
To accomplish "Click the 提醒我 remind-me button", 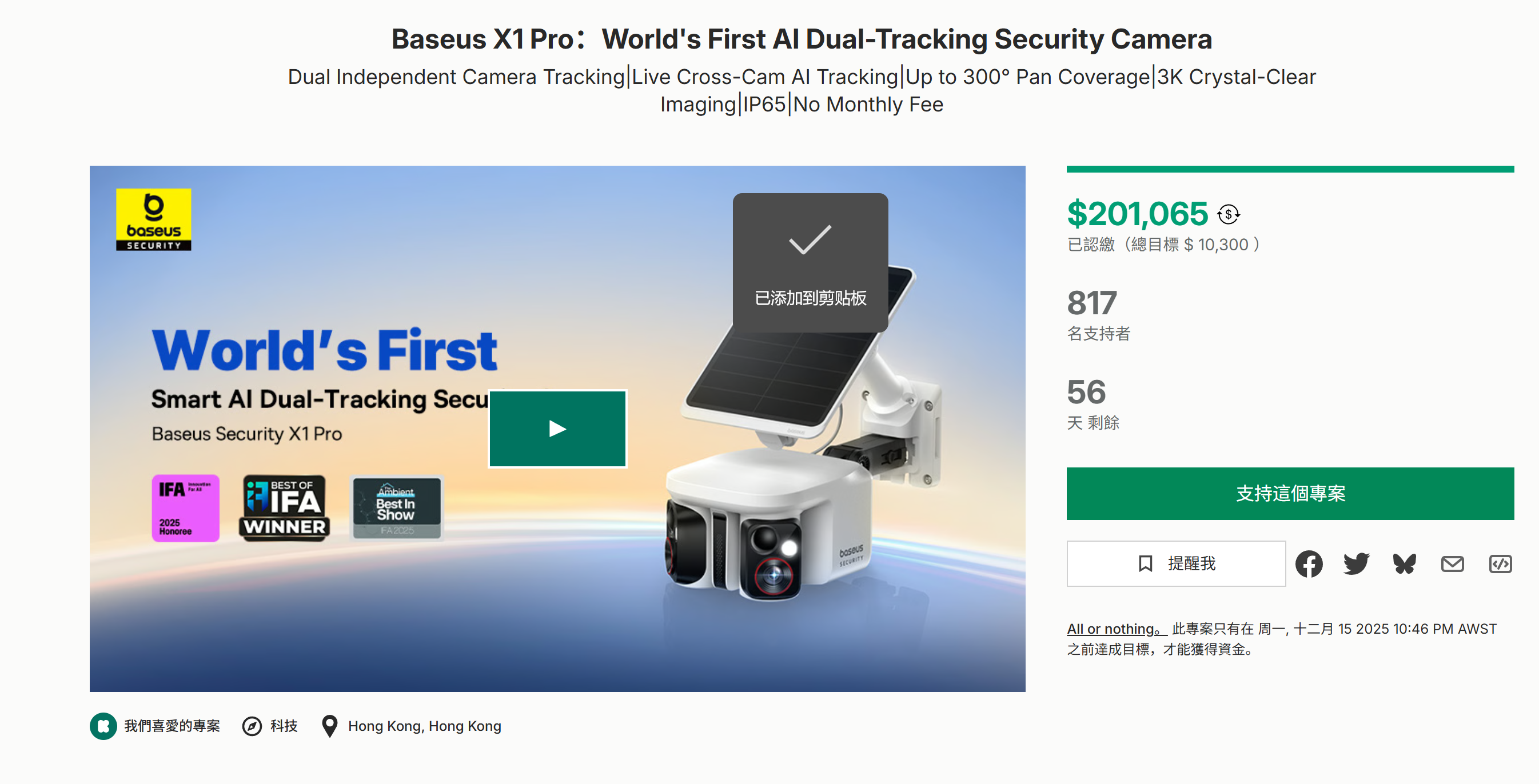I will point(1176,563).
